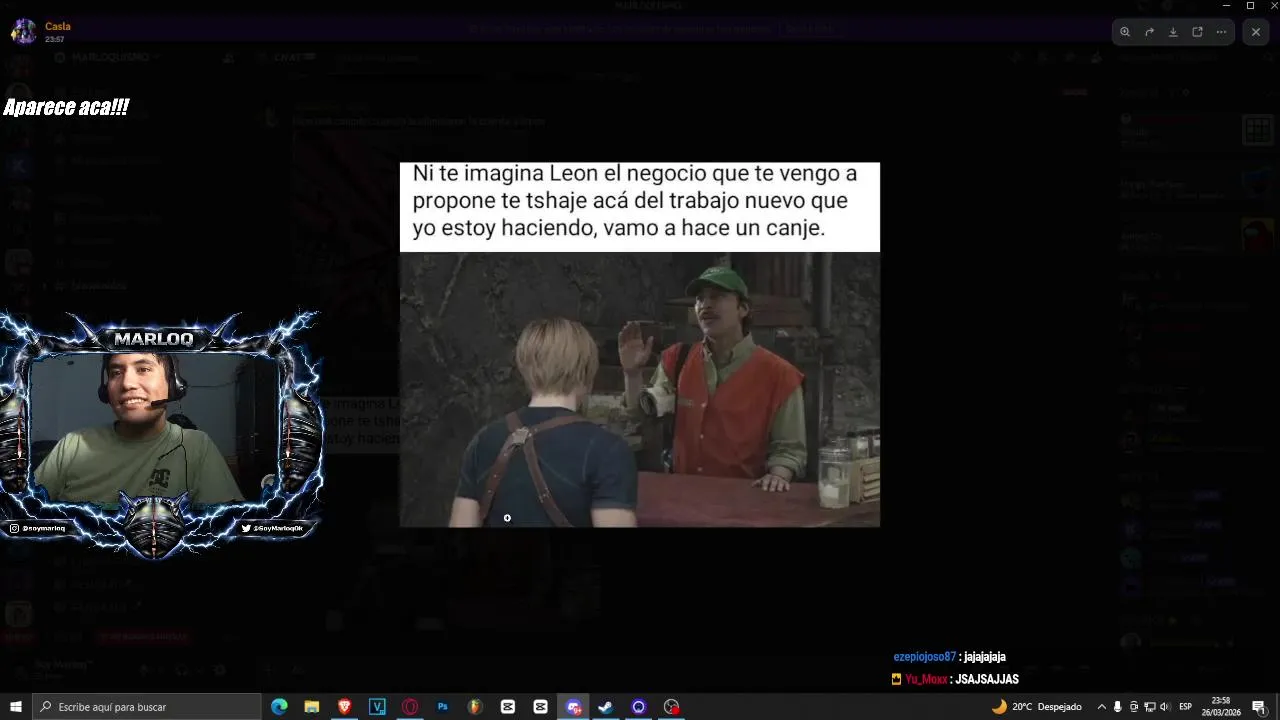Download the image with the save icon
Screen dimensions: 1280x720
(1173, 32)
